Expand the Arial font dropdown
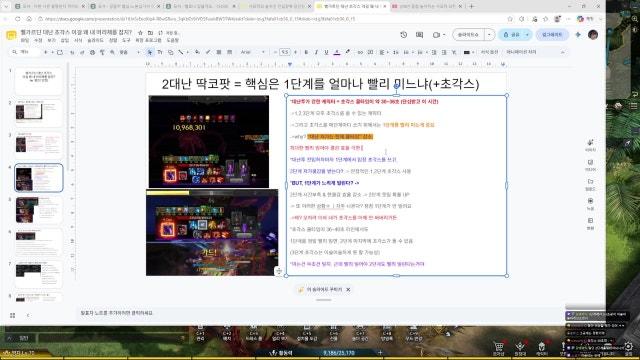 point(253,52)
